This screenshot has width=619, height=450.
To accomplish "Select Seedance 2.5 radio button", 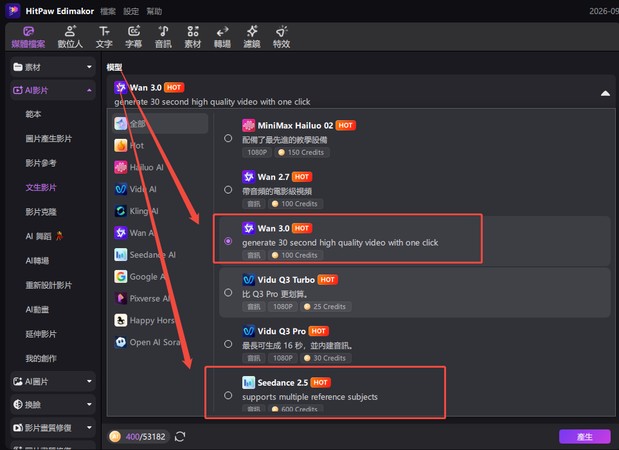I will [x=228, y=395].
